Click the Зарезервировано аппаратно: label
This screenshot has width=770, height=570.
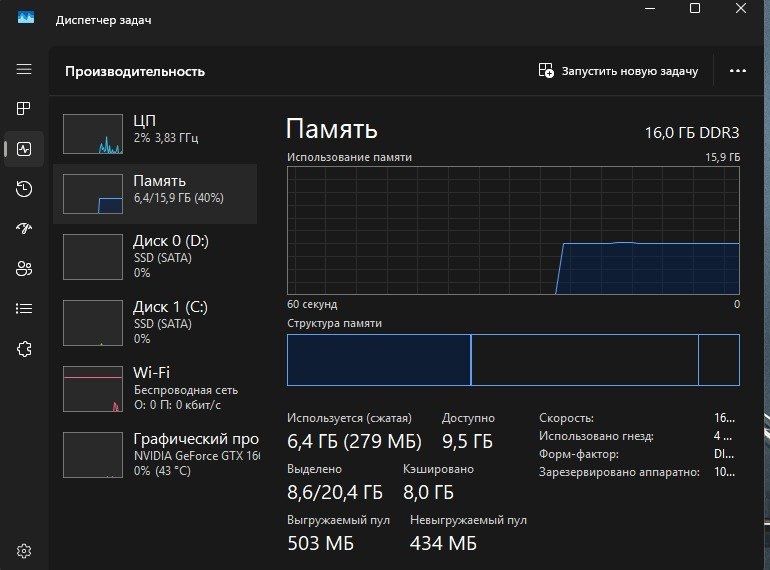coord(619,472)
